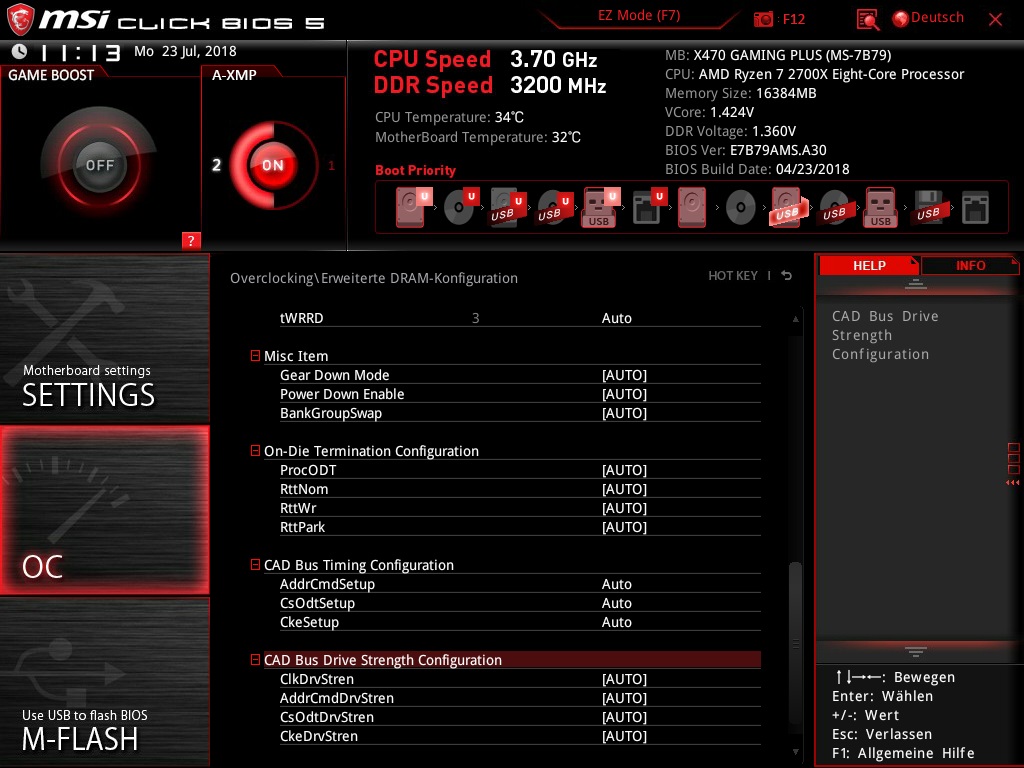The height and width of the screenshot is (768, 1024).
Task: Toggle the GAME BOOST knob currently OFF
Action: point(99,165)
